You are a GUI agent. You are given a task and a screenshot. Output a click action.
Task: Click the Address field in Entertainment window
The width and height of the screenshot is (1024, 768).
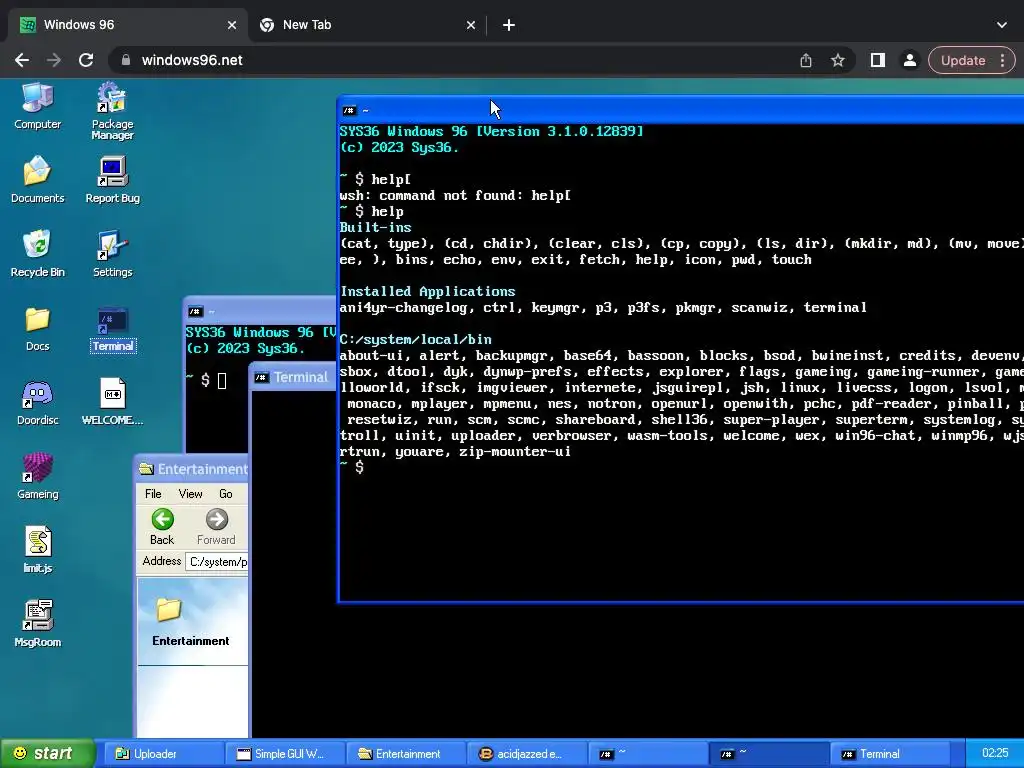tap(217, 562)
